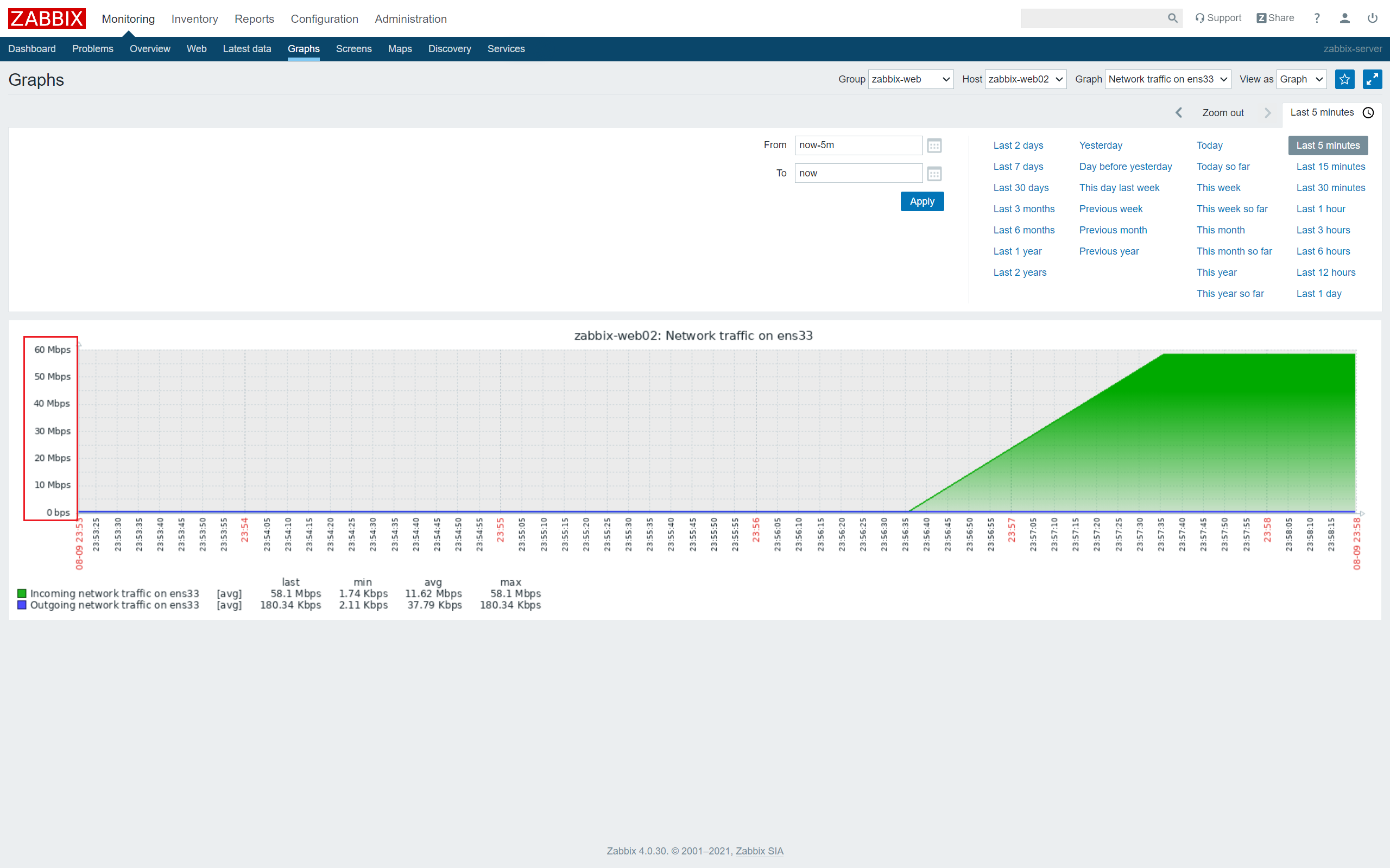
Task: Switch to the Screens tab
Action: [353, 49]
